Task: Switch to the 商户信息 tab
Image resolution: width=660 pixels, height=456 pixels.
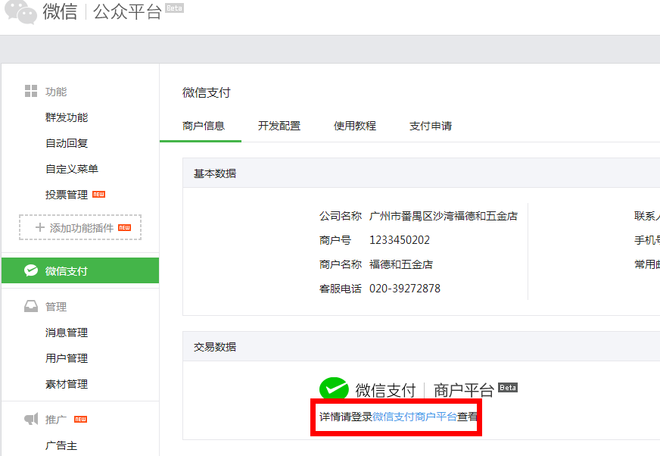Action: [x=203, y=125]
